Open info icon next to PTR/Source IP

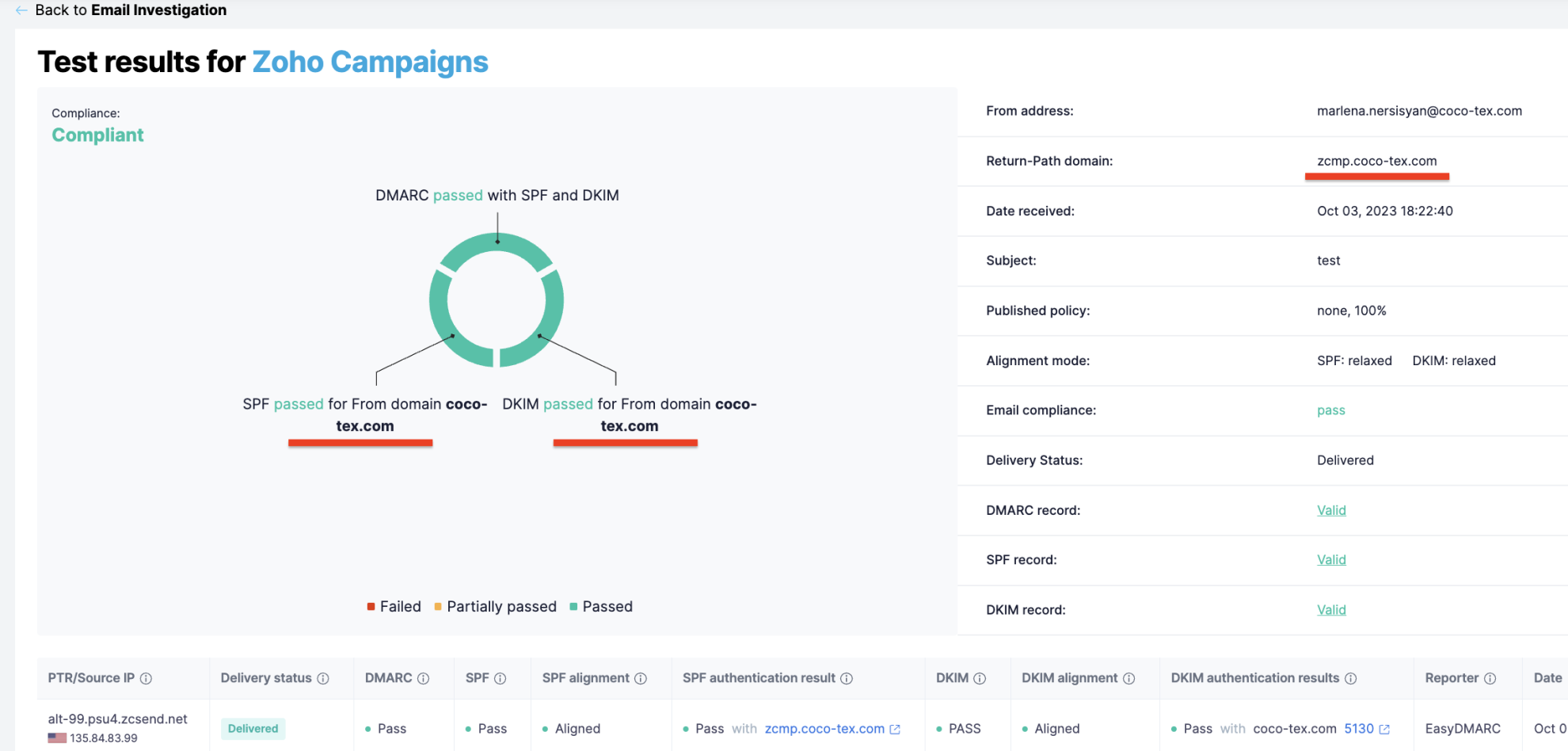tap(146, 679)
